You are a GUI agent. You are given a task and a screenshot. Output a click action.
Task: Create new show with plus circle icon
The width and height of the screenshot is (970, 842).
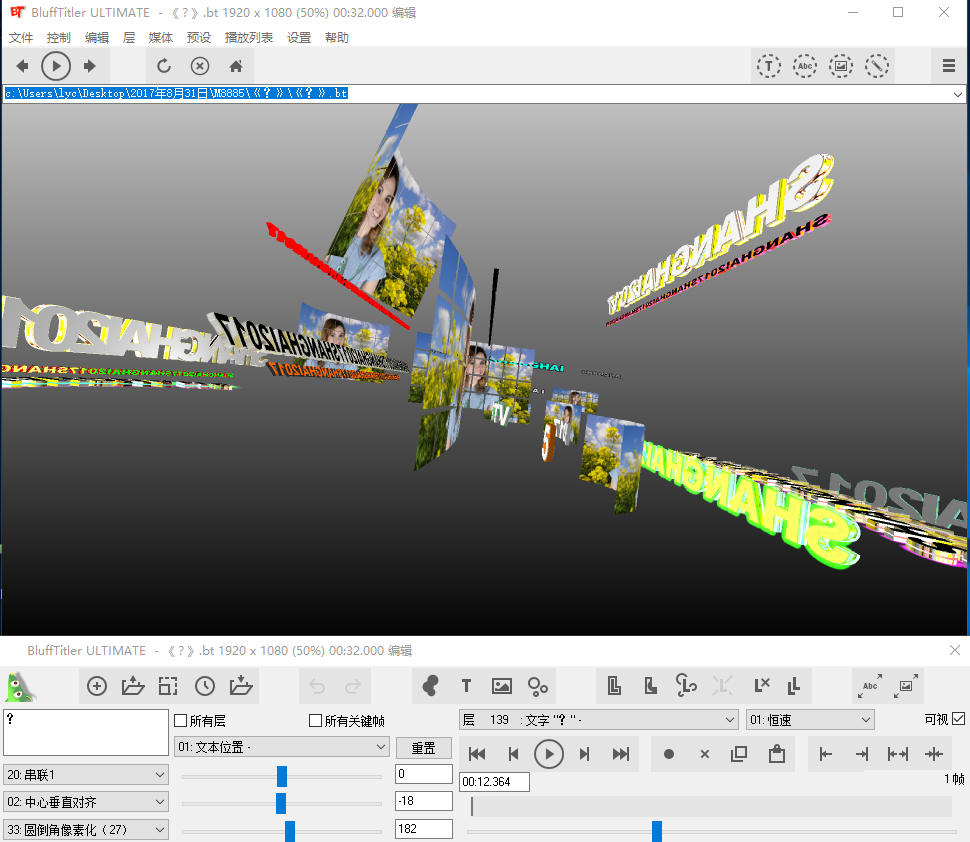point(97,686)
